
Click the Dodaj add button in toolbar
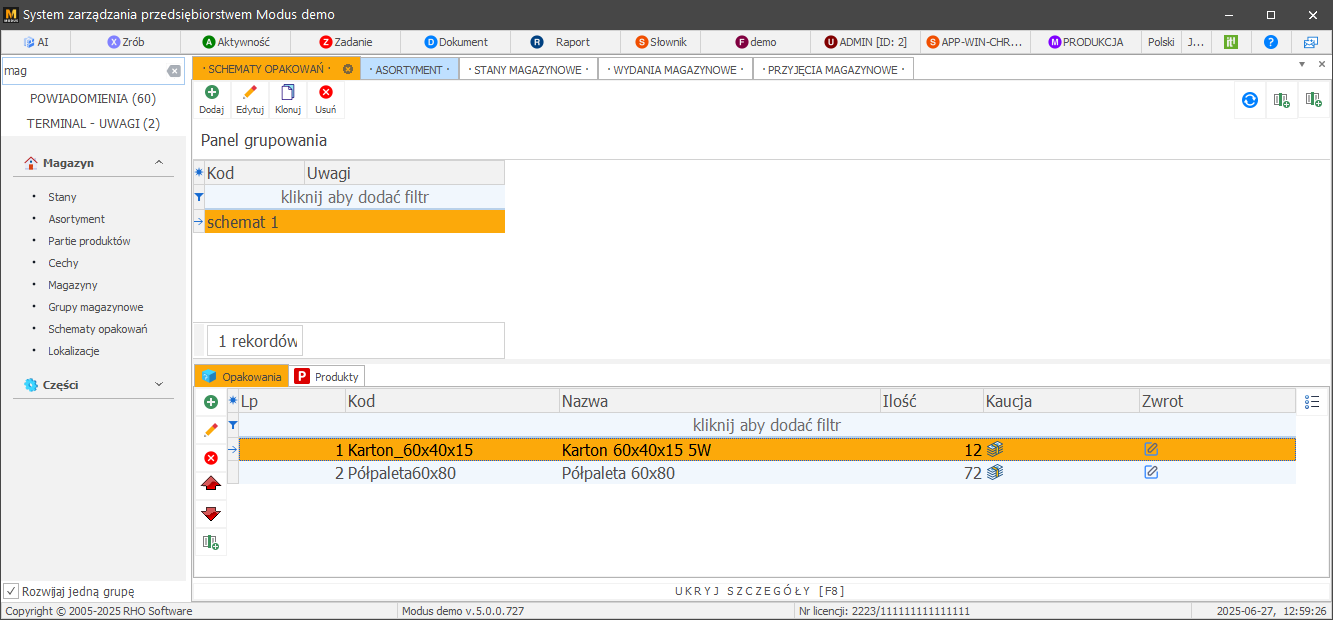211,99
